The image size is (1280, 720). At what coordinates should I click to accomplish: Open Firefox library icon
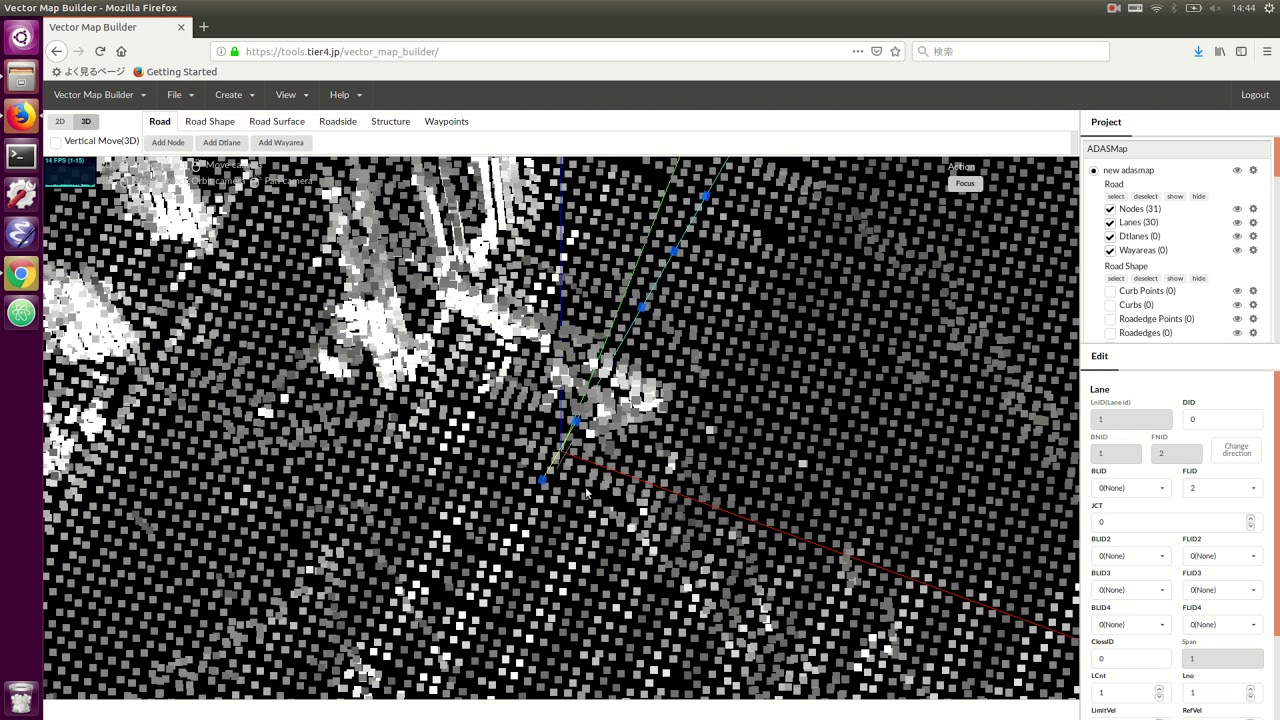[x=1220, y=51]
